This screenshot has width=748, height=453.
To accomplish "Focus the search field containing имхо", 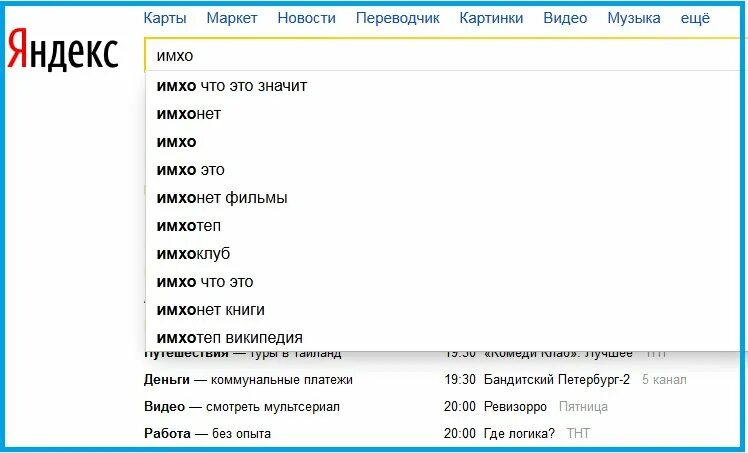I will (446, 55).
